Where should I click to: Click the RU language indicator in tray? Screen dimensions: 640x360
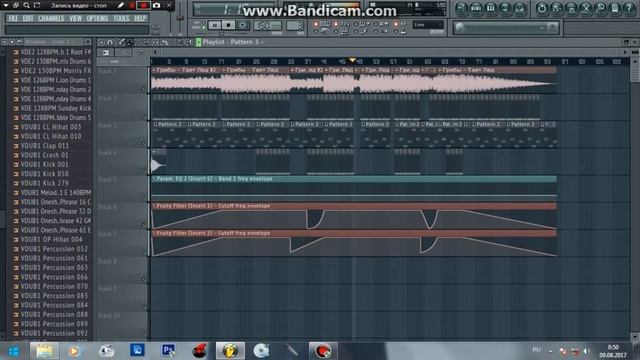point(536,350)
